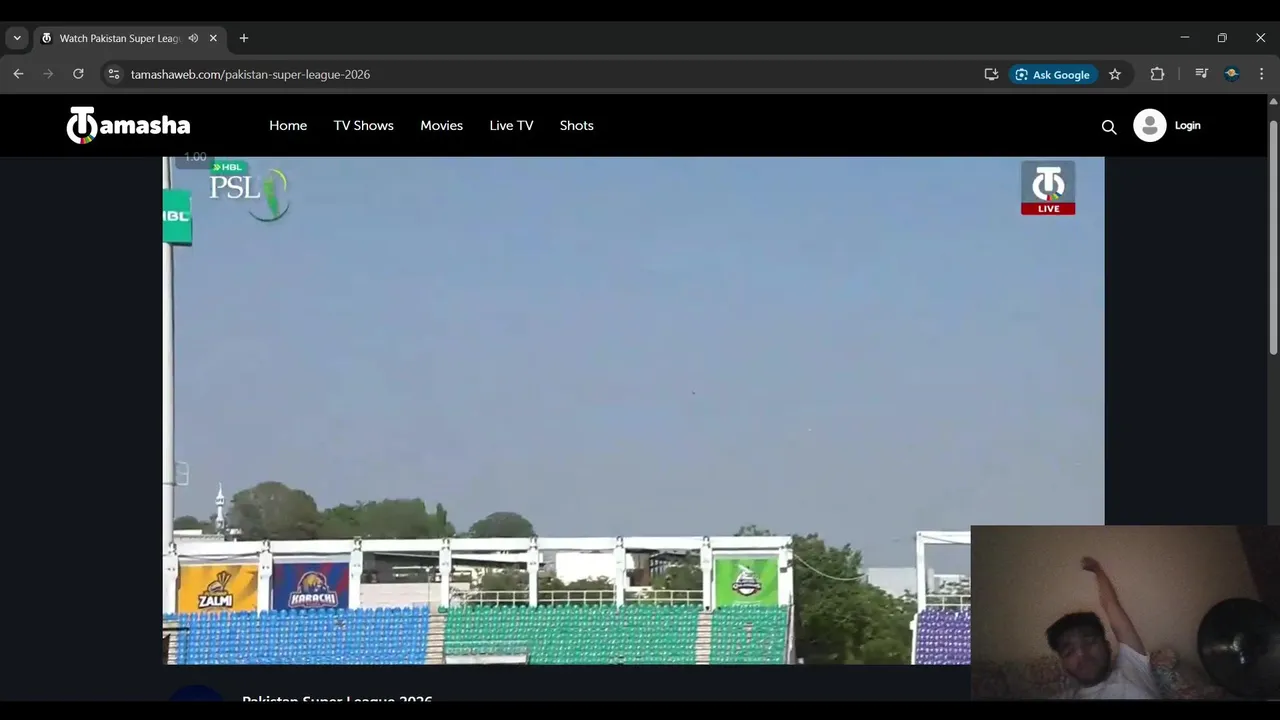This screenshot has width=1280, height=720.
Task: Open the tab search dropdown arrow
Action: pyautogui.click(x=17, y=38)
